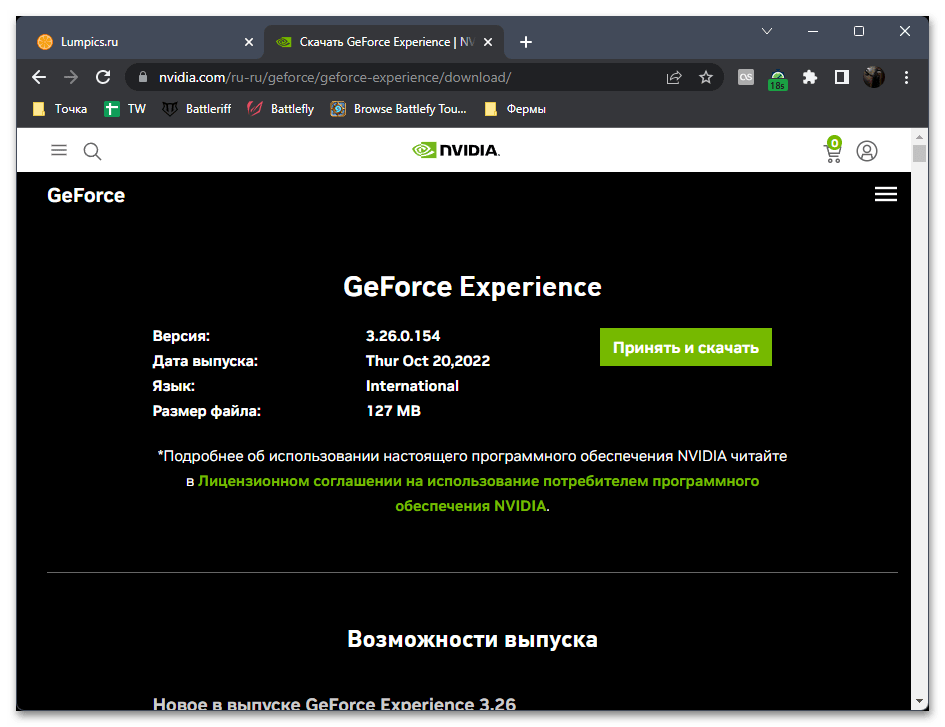
Task: Click the Версия: label
Action: coord(181,336)
